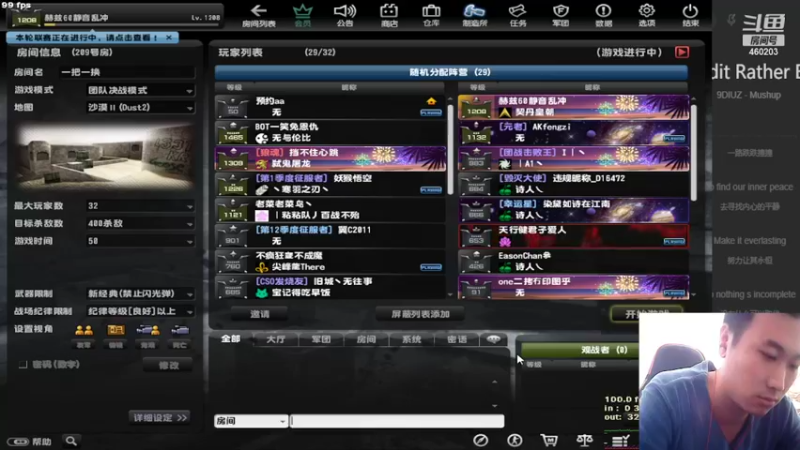Open the clan (军团) shield icon

561,15
